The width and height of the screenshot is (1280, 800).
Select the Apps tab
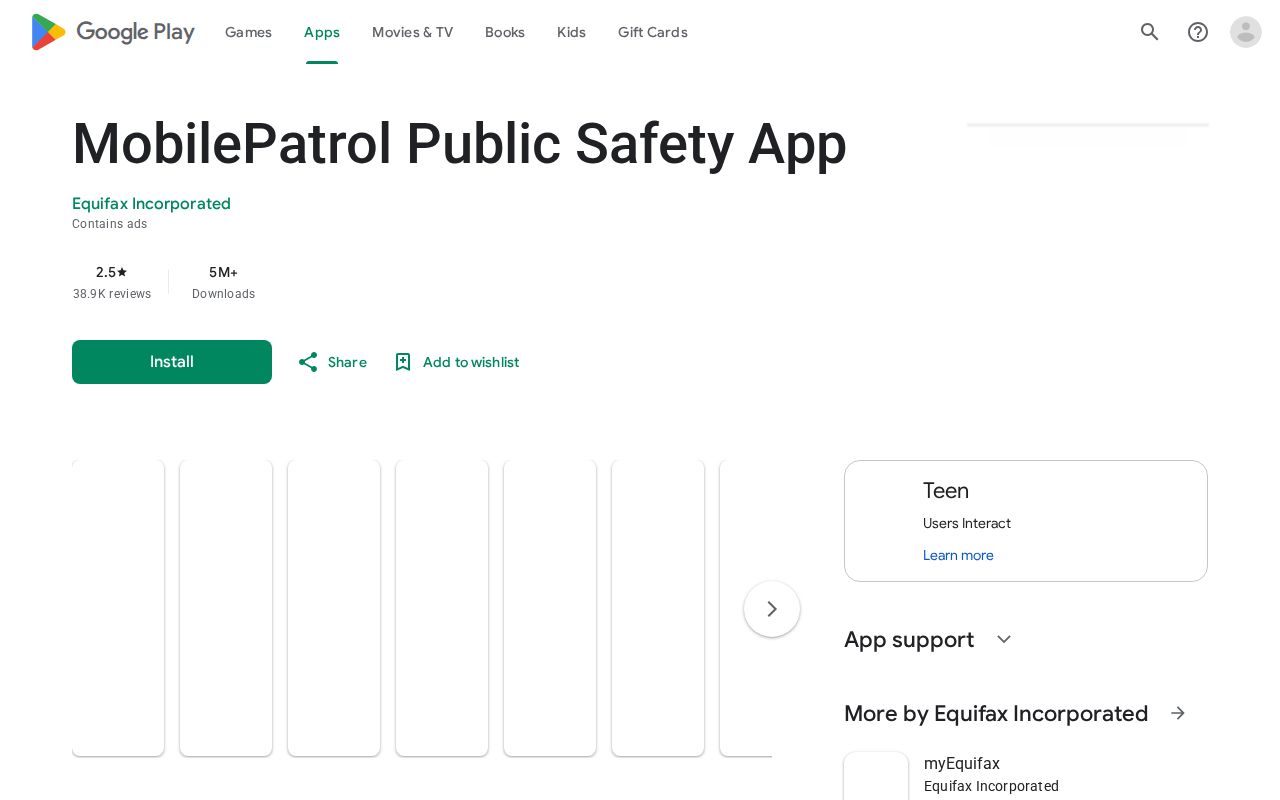[x=322, y=32]
